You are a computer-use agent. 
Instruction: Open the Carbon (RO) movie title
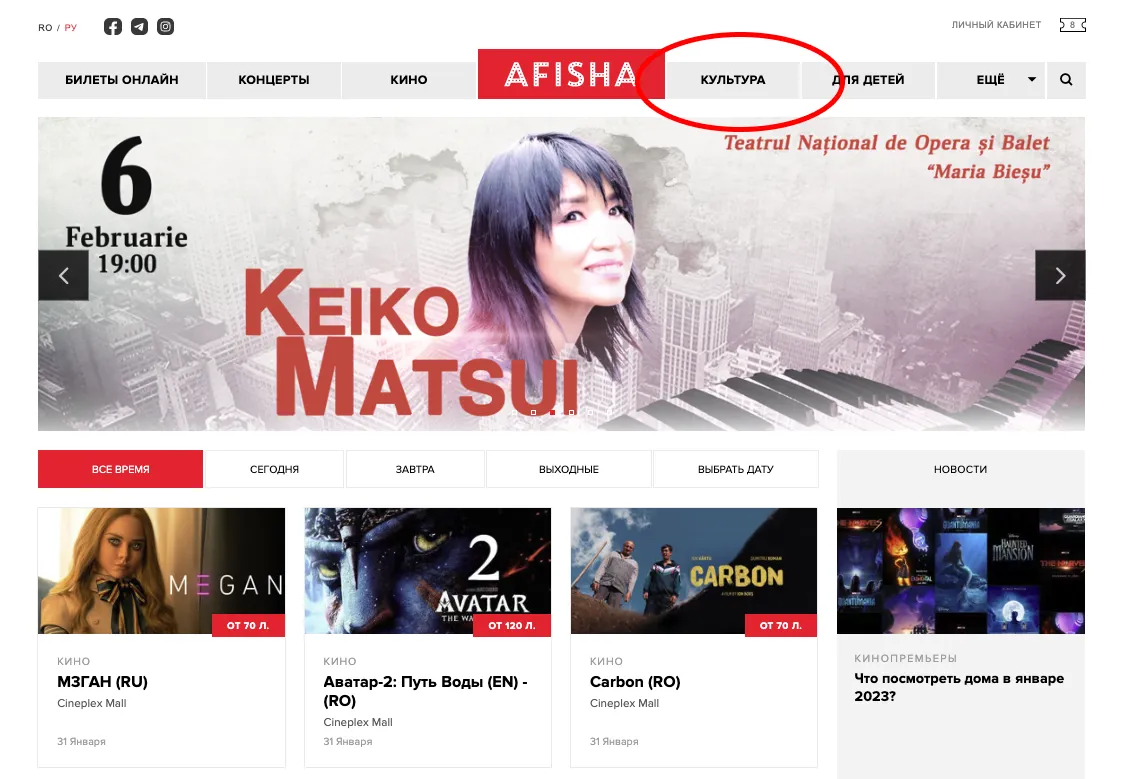[635, 682]
